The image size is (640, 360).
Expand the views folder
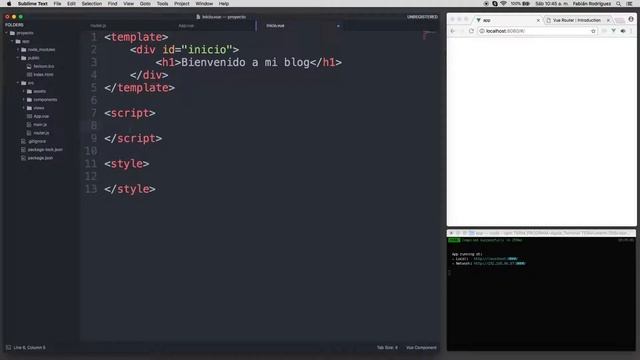(x=24, y=108)
